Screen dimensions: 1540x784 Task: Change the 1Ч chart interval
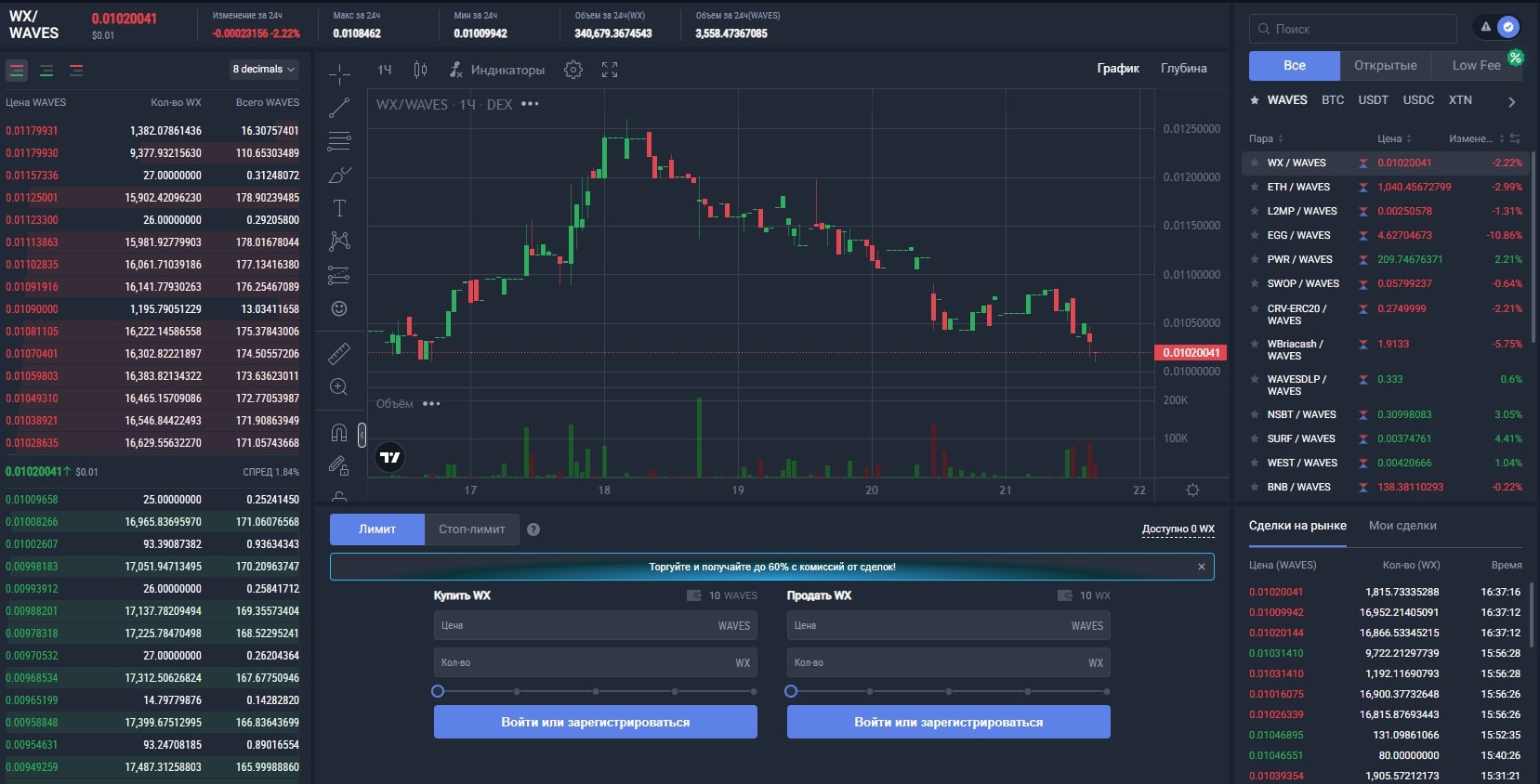385,70
